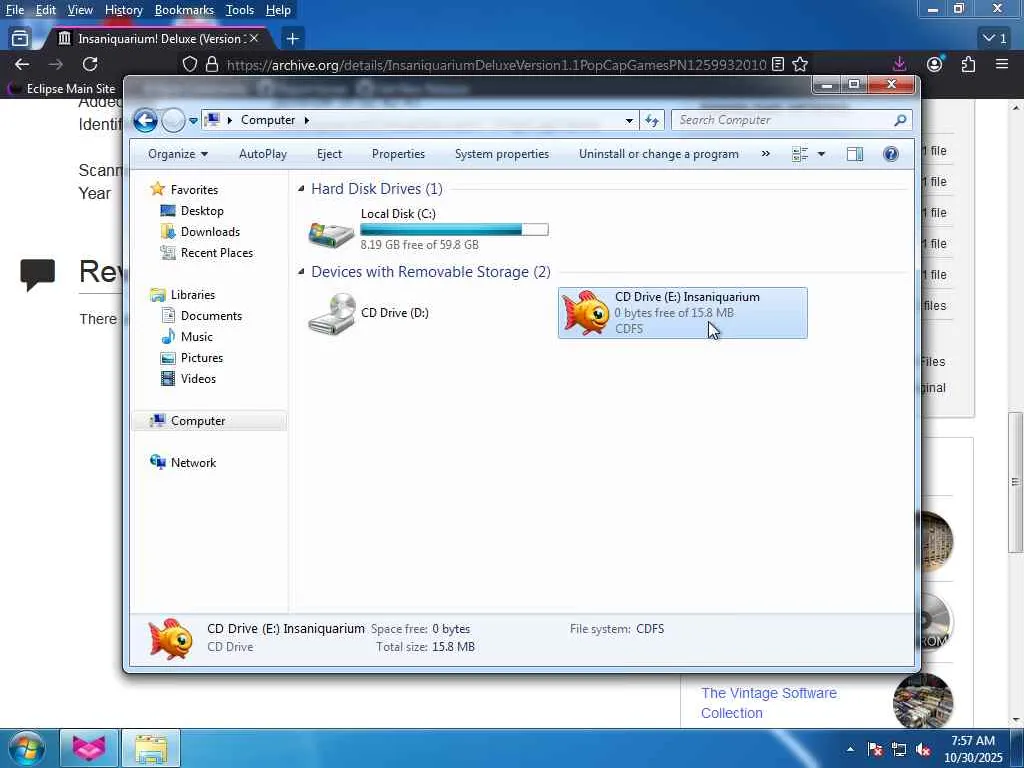Image resolution: width=1024 pixels, height=768 pixels.
Task: Open the View menu in the browser
Action: coord(80,10)
